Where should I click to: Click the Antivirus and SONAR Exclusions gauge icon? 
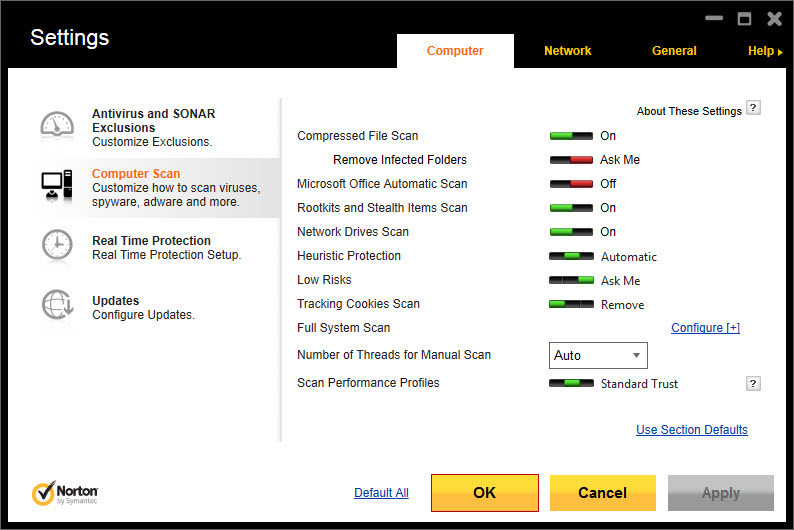(x=57, y=125)
